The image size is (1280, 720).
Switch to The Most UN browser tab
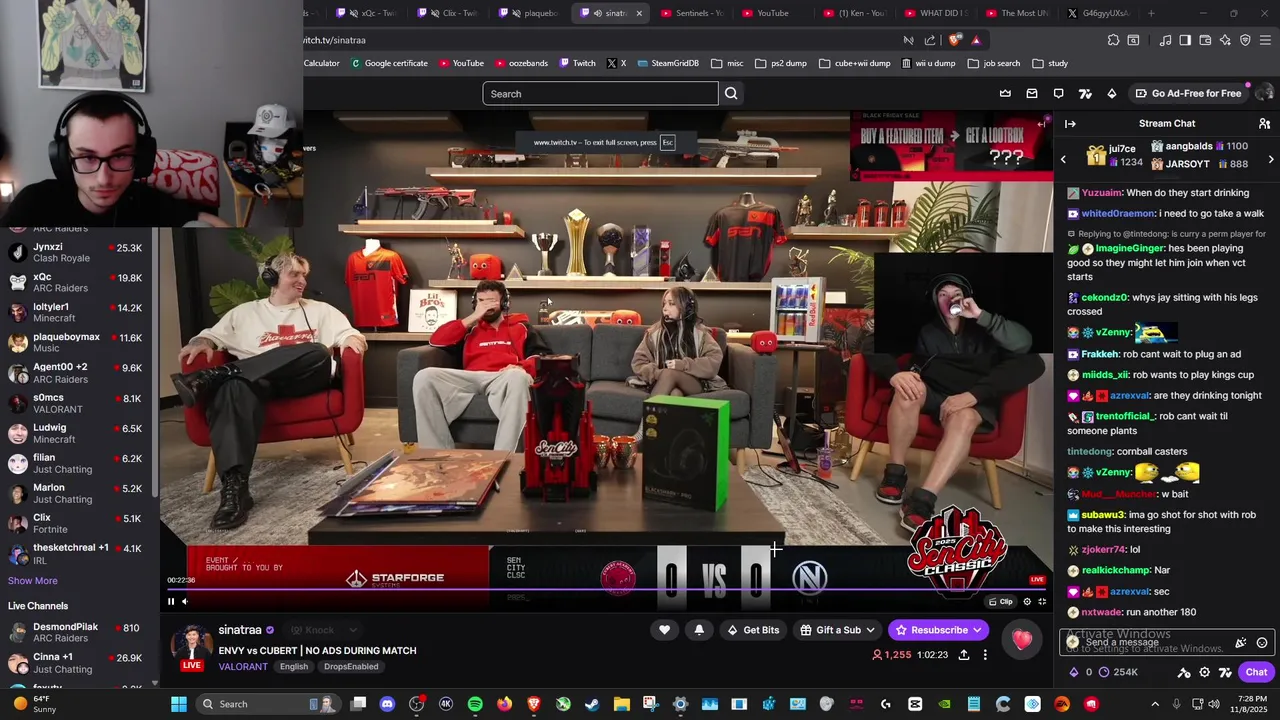[1017, 13]
